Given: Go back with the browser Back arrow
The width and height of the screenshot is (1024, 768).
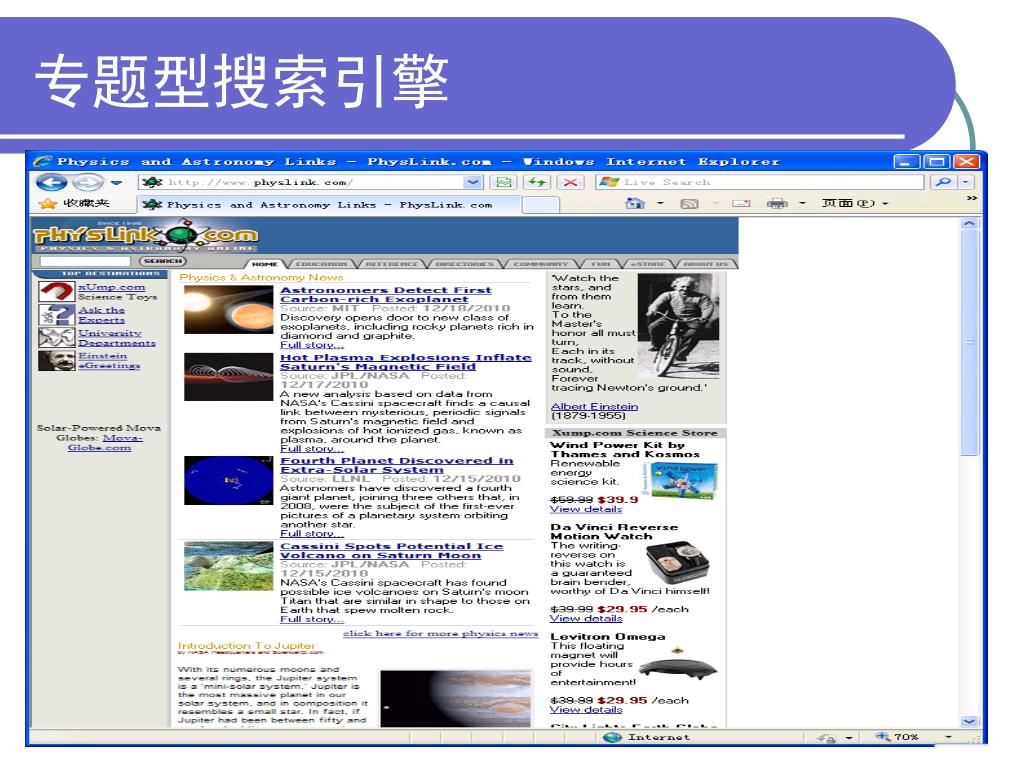Looking at the screenshot, I should pos(52,182).
